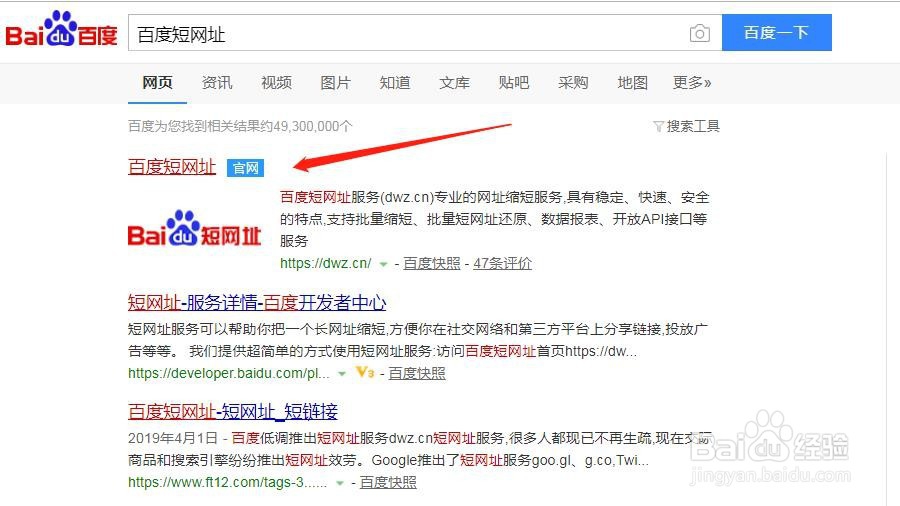The width and height of the screenshot is (900, 506).
Task: Open the 图片 tab
Action: (x=336, y=83)
